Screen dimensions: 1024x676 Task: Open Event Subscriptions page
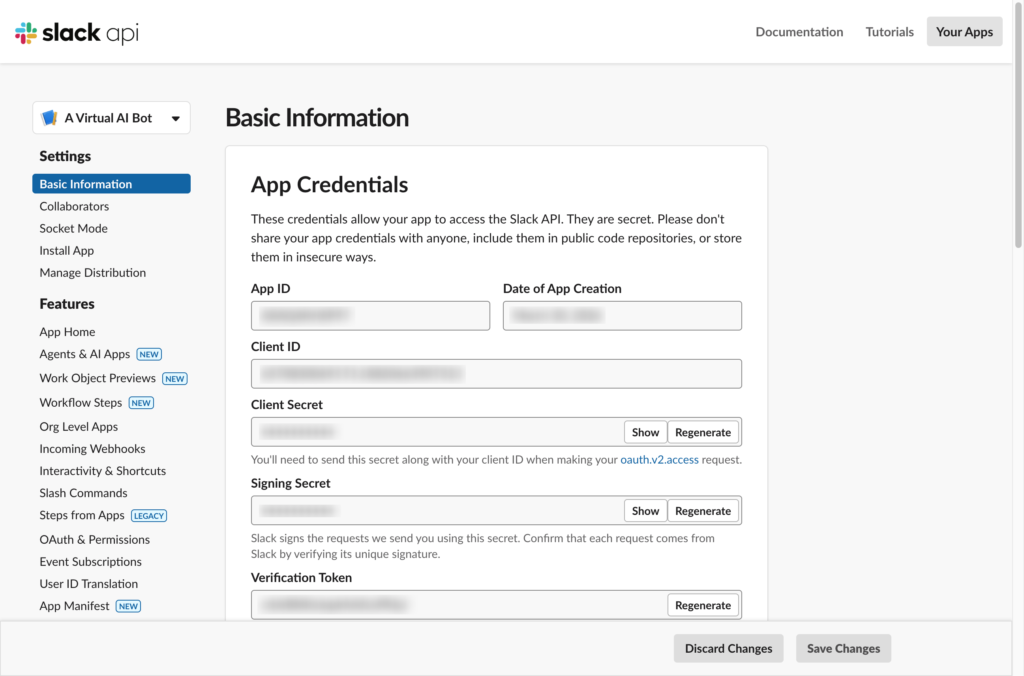(x=90, y=562)
